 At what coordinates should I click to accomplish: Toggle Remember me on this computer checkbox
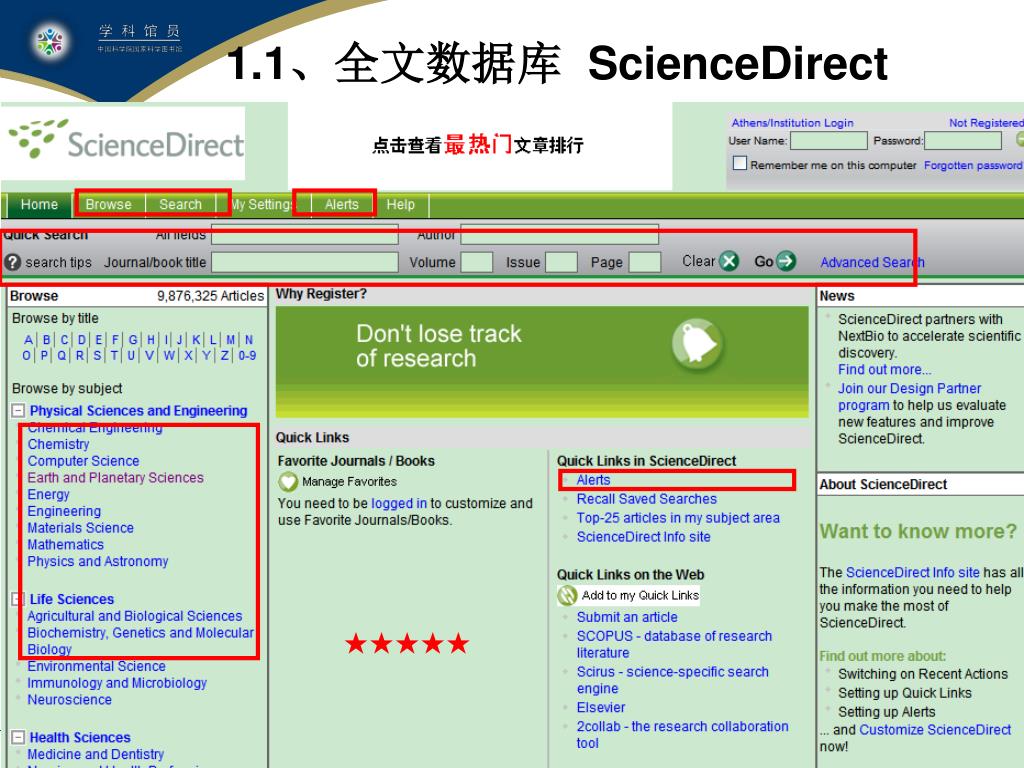pyautogui.click(x=739, y=163)
